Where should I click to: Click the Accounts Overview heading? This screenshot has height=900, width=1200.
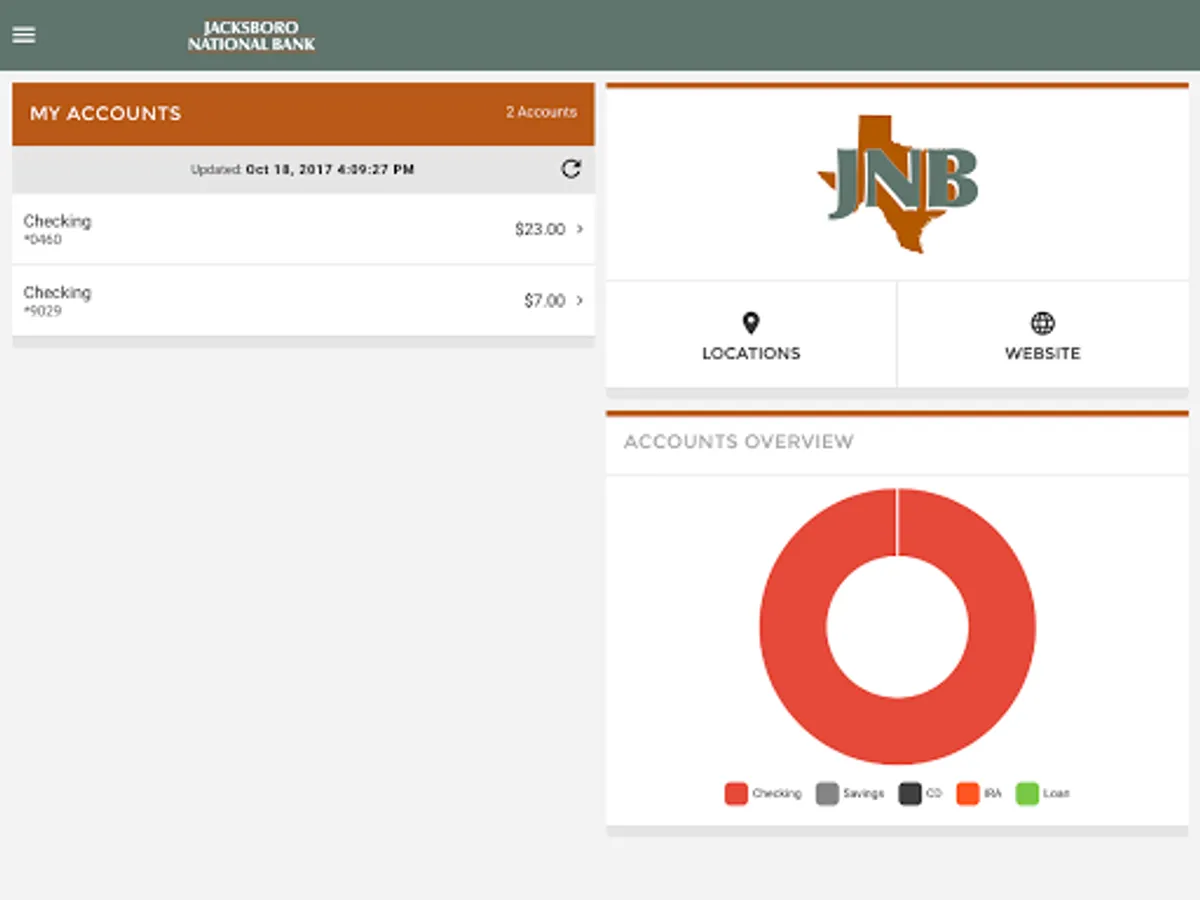(x=739, y=442)
